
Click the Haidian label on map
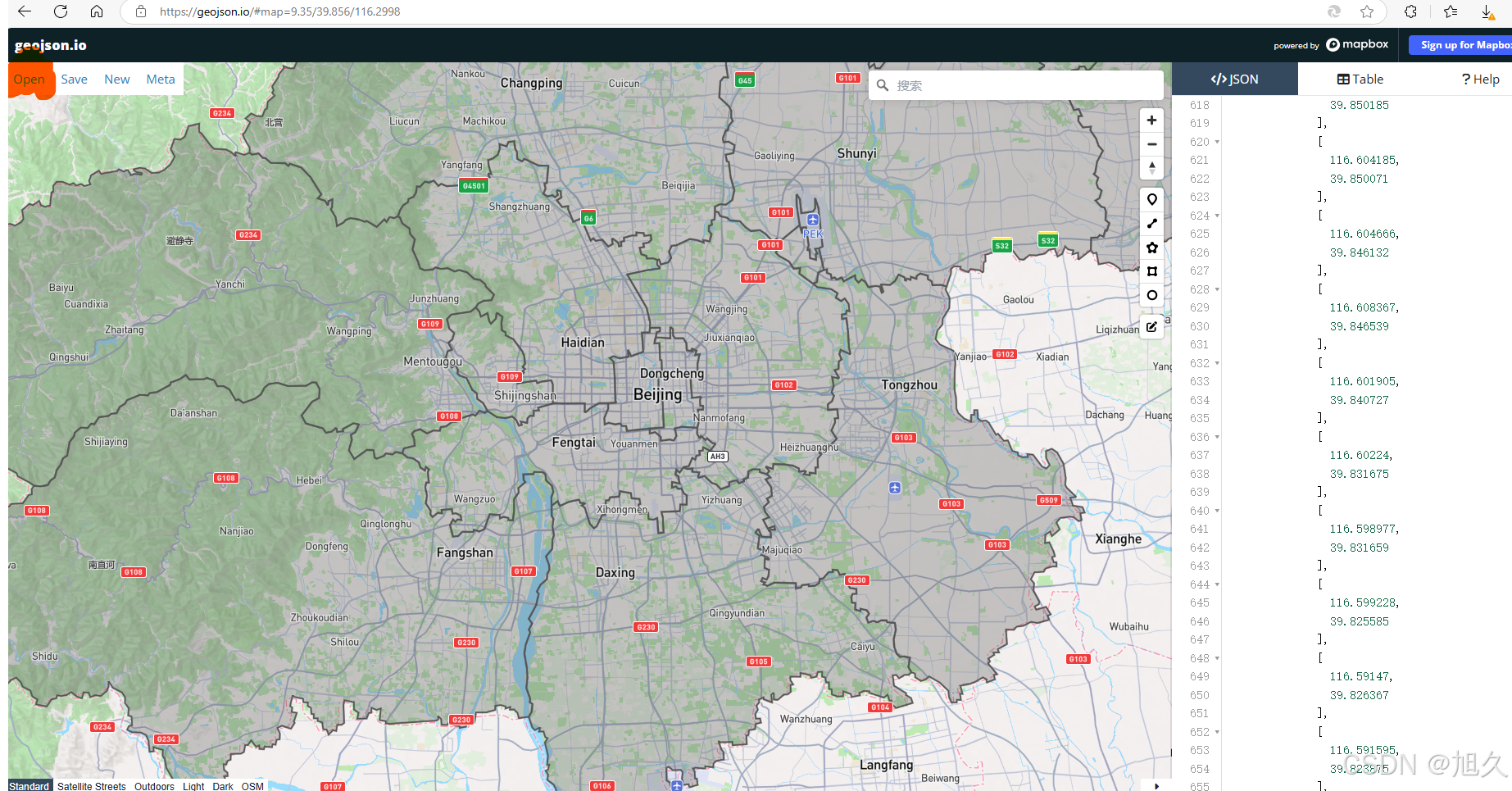(x=583, y=343)
